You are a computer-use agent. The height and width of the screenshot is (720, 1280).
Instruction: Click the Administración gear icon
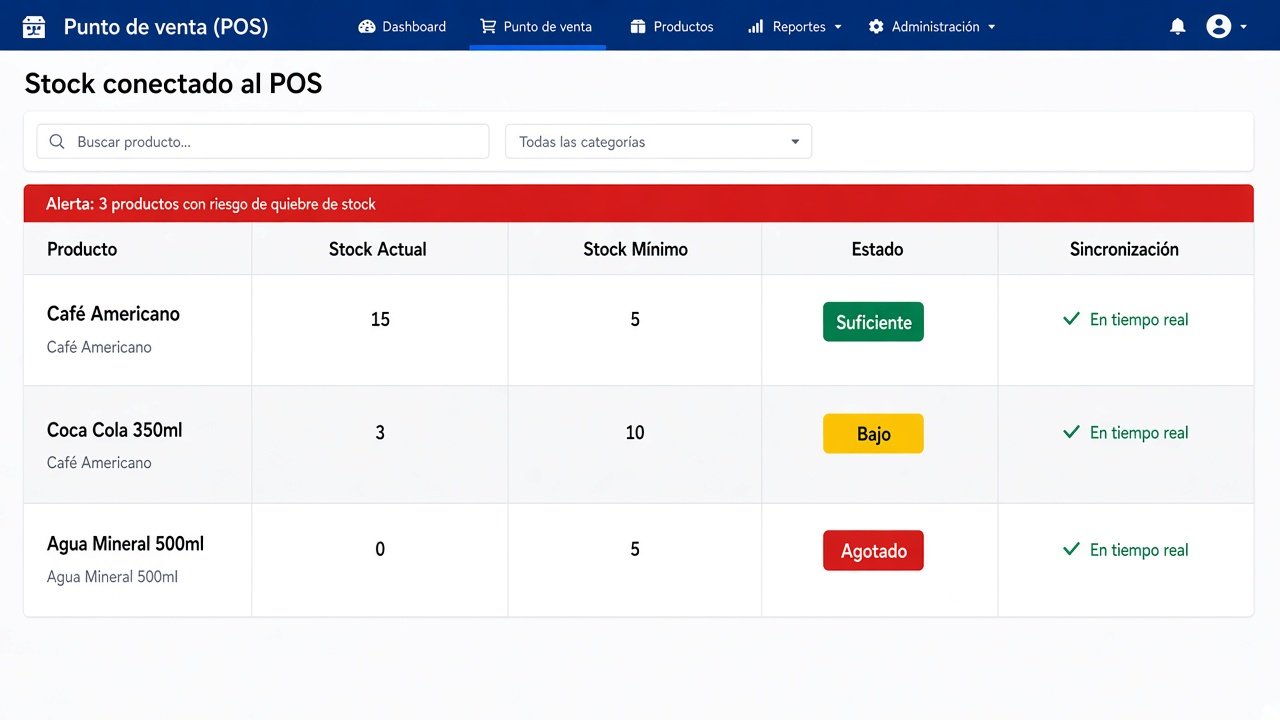tap(876, 27)
